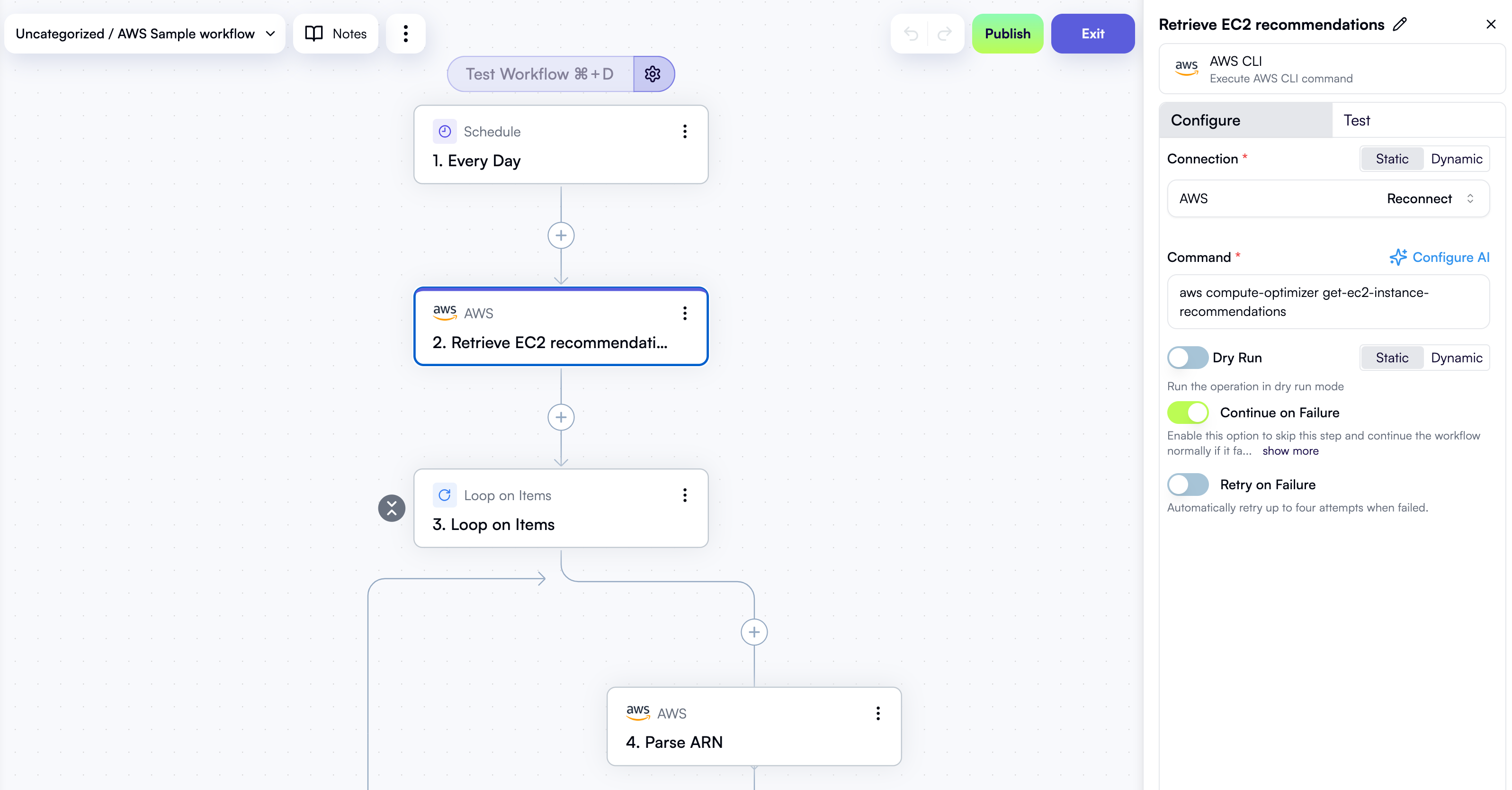
Task: Open workflow settings gear next to Test Workflow
Action: coord(653,74)
